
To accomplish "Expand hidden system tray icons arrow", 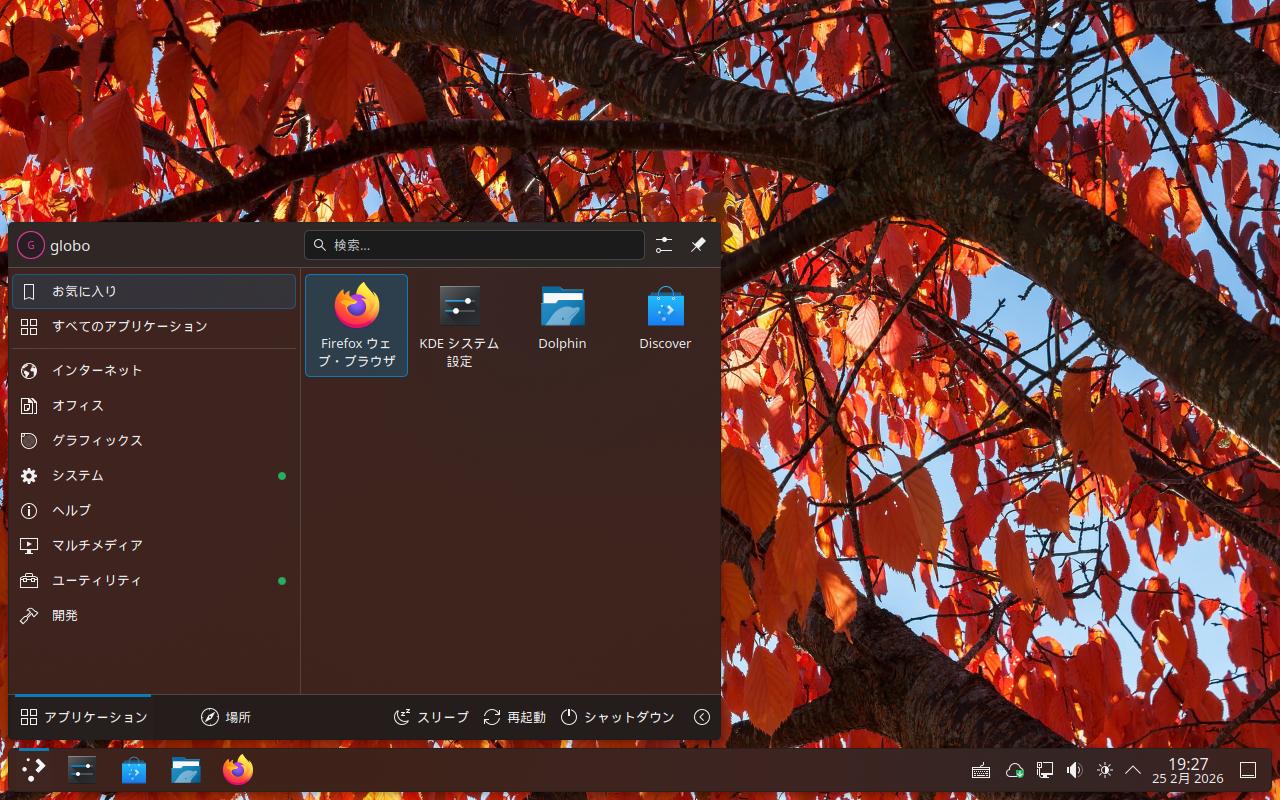I will tap(1133, 770).
